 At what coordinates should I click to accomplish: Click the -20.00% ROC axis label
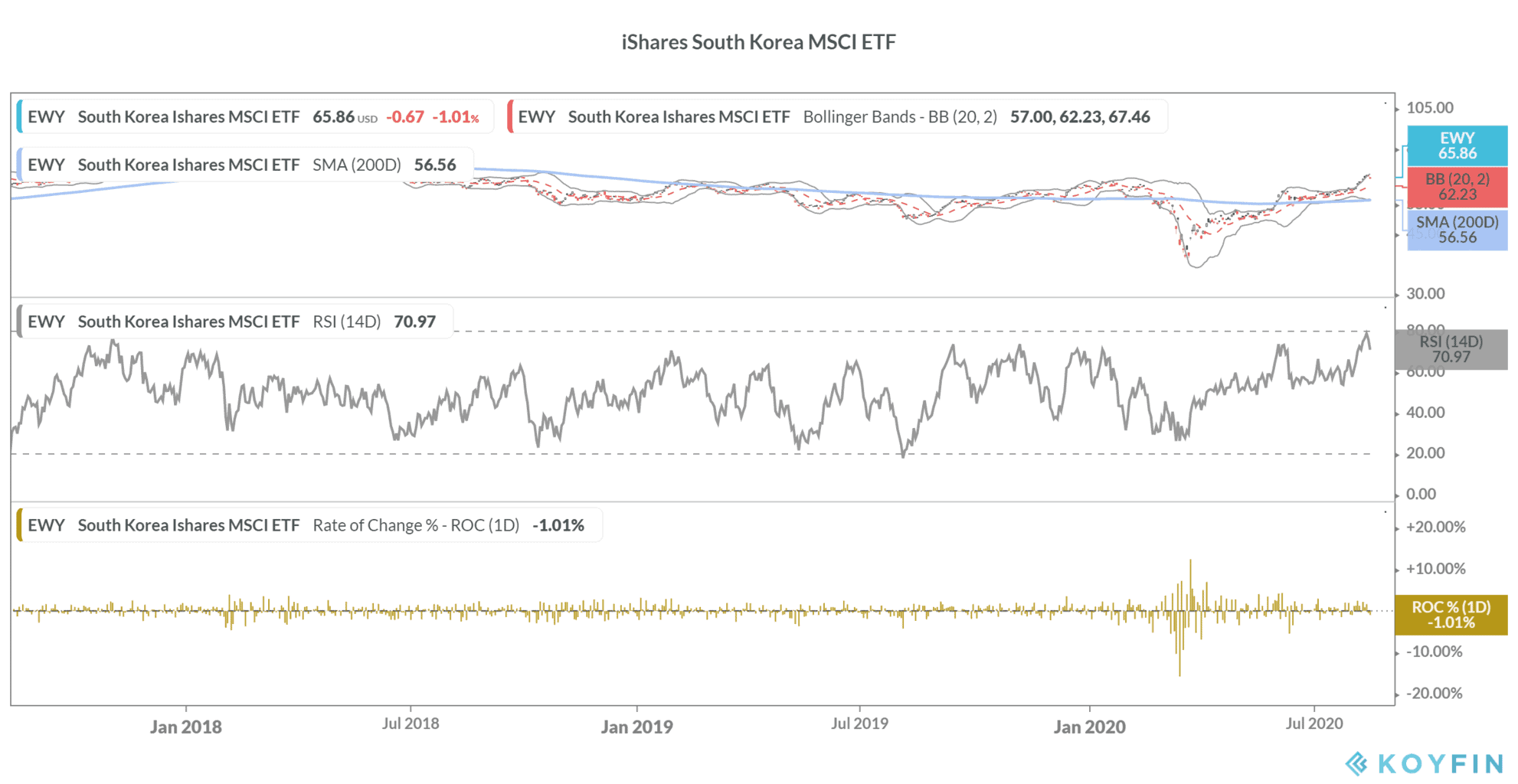[x=1435, y=694]
